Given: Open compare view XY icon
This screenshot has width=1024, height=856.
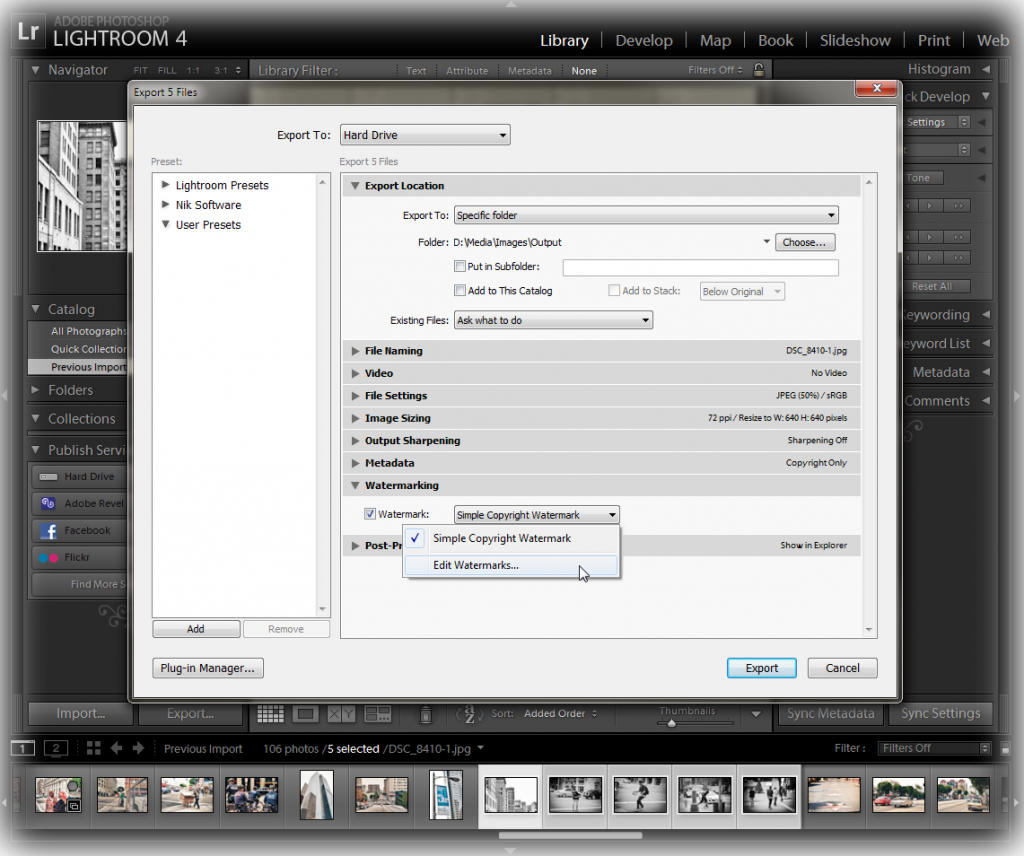Looking at the screenshot, I should 341,714.
